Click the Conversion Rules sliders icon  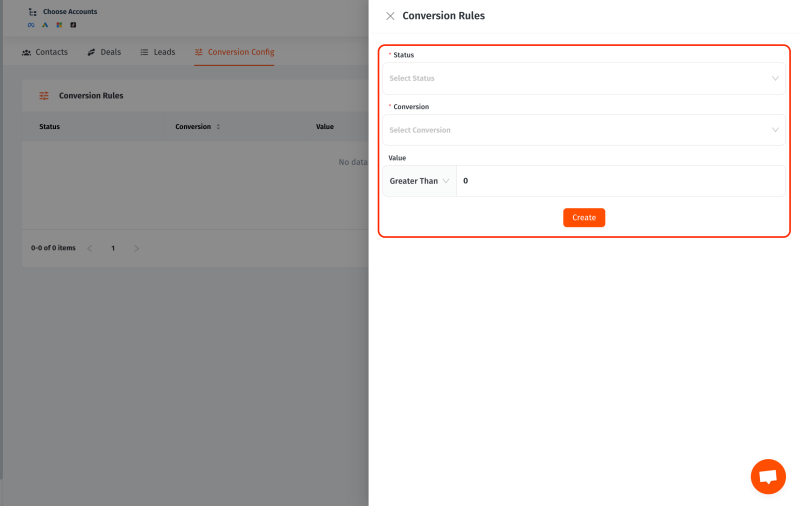click(44, 96)
